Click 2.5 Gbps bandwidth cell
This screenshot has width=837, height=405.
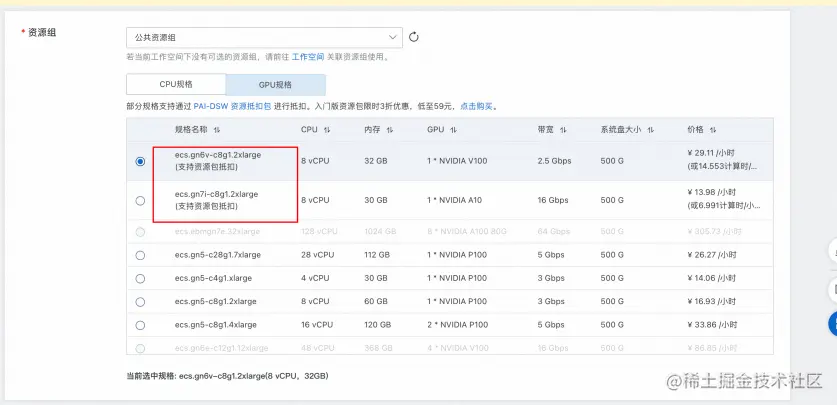pos(555,161)
